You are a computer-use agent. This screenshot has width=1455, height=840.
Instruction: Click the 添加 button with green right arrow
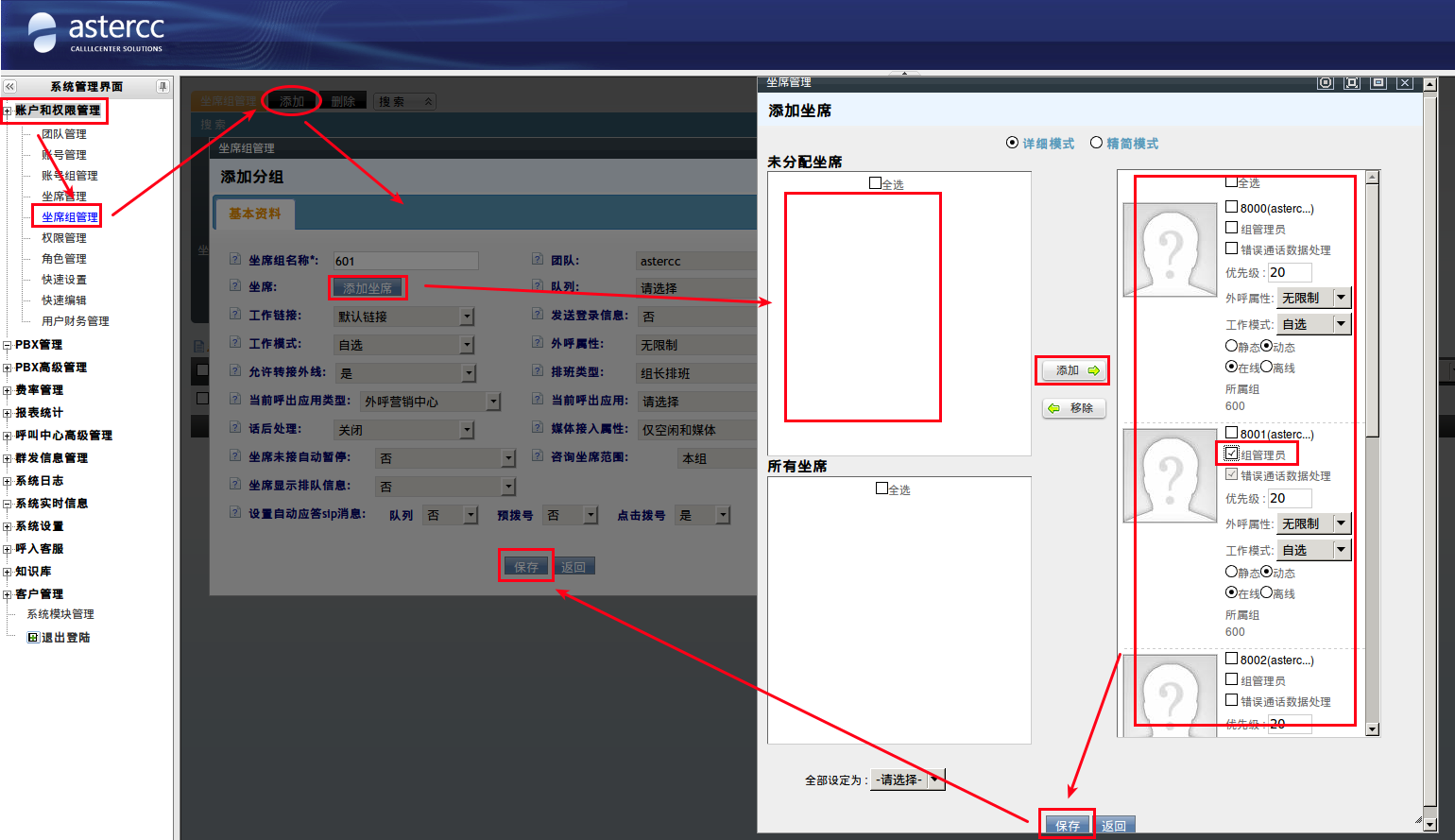coord(1072,370)
